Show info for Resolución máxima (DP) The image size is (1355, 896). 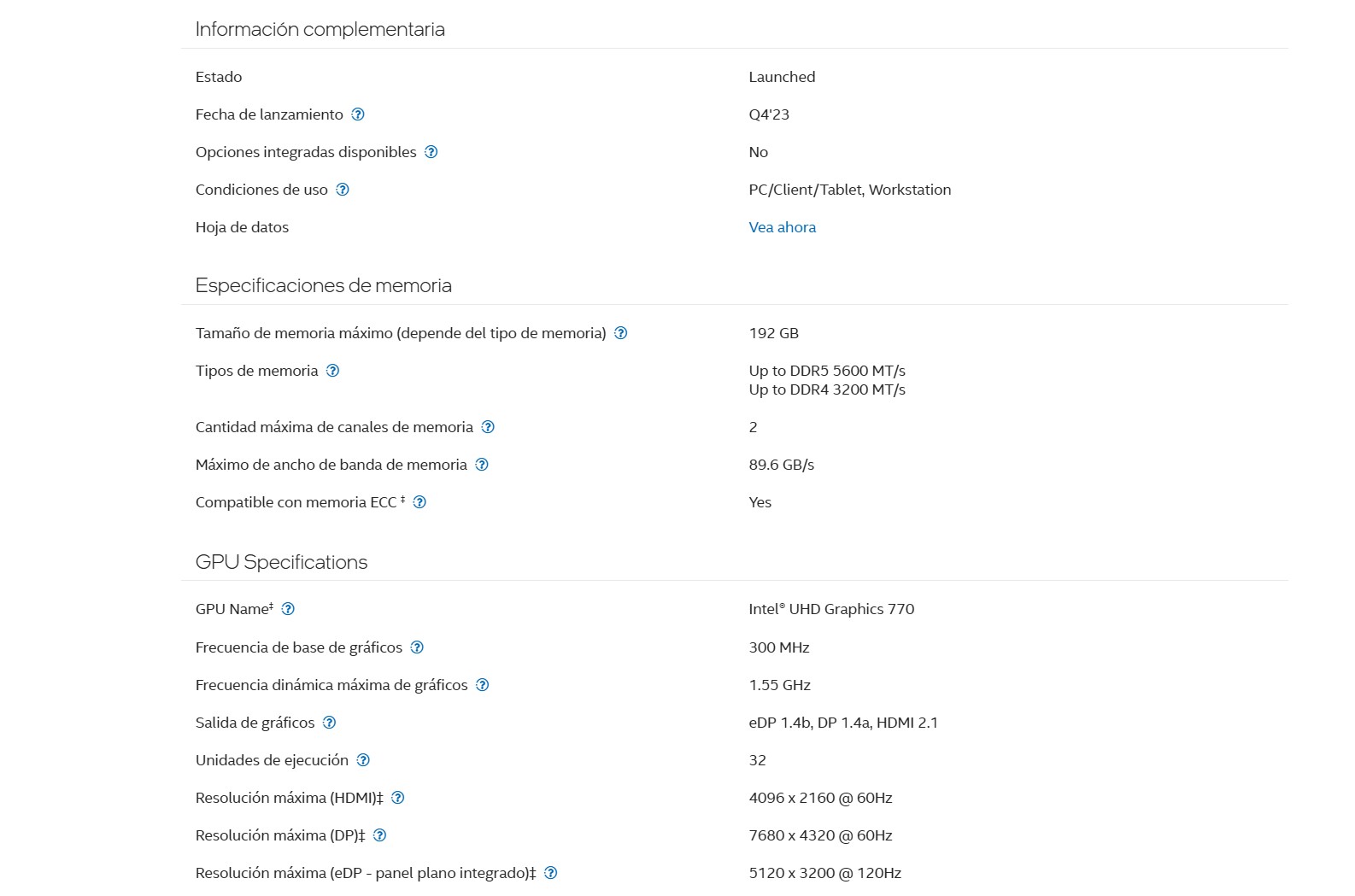click(x=380, y=835)
